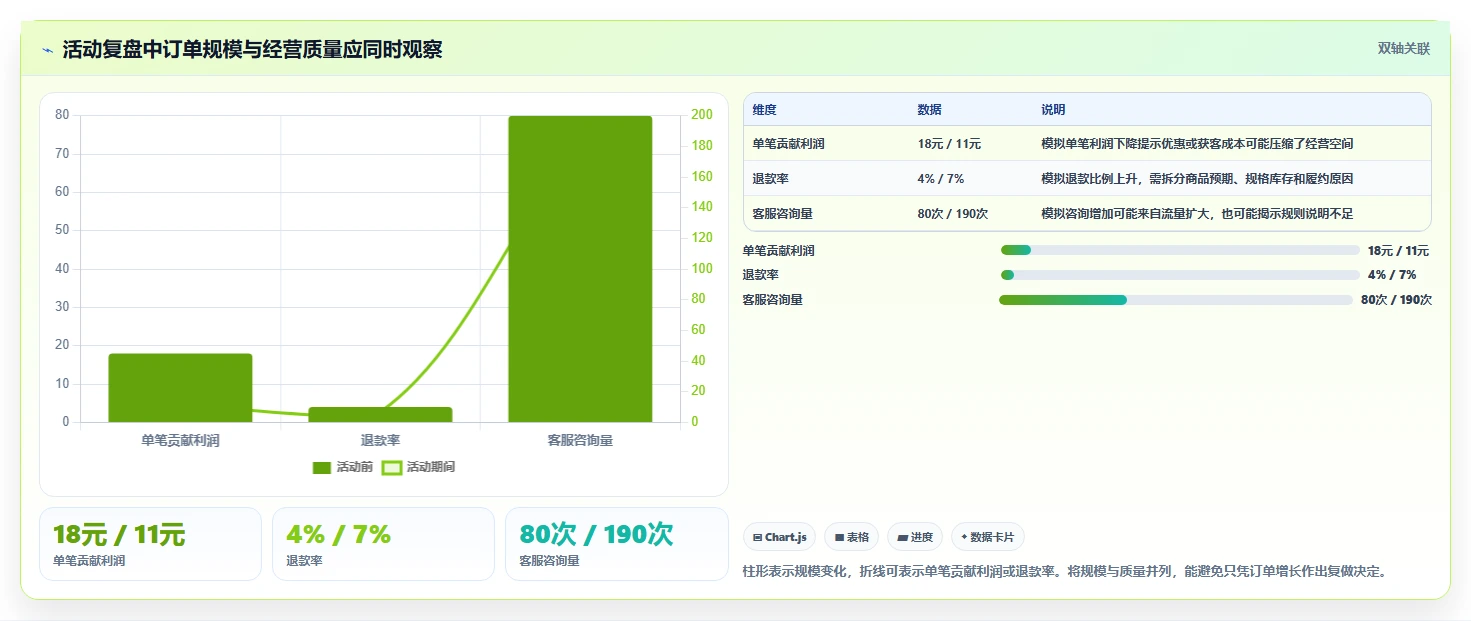Screen dimensions: 1471x621
Task: Click x-axis label 客服咨询量
Action: [580, 440]
